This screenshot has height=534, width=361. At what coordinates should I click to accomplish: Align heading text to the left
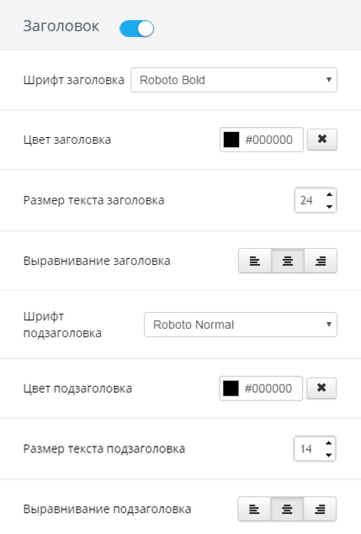click(x=255, y=261)
